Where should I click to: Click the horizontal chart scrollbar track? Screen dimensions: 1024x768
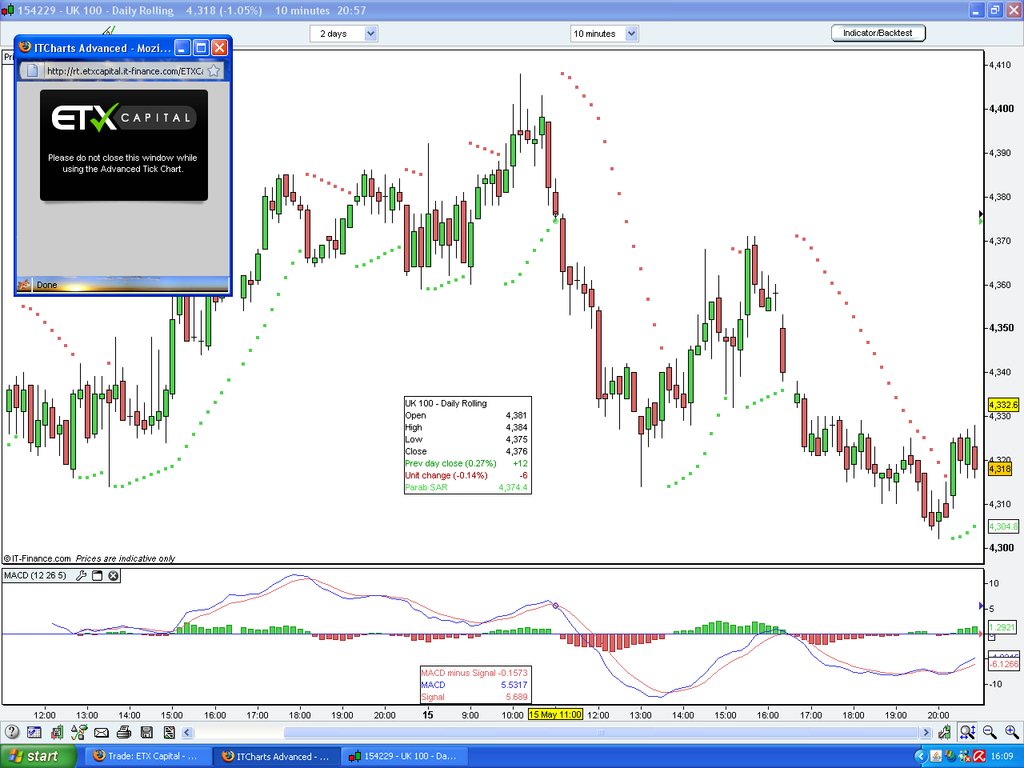coord(558,732)
